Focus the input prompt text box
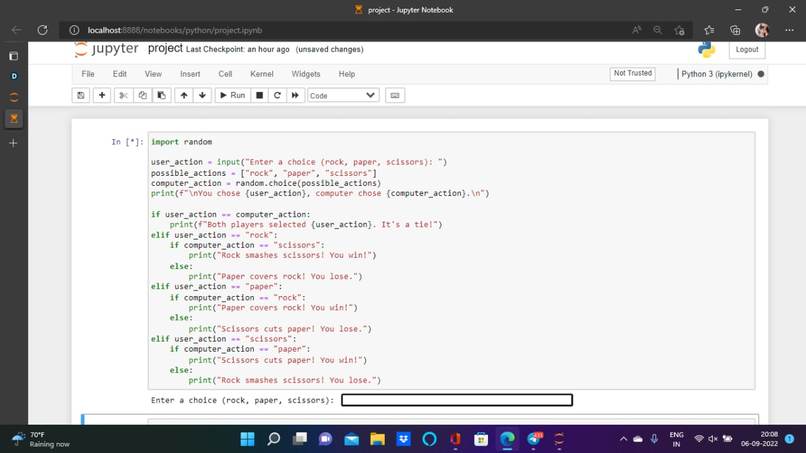Image resolution: width=806 pixels, height=453 pixels. pyautogui.click(x=456, y=400)
